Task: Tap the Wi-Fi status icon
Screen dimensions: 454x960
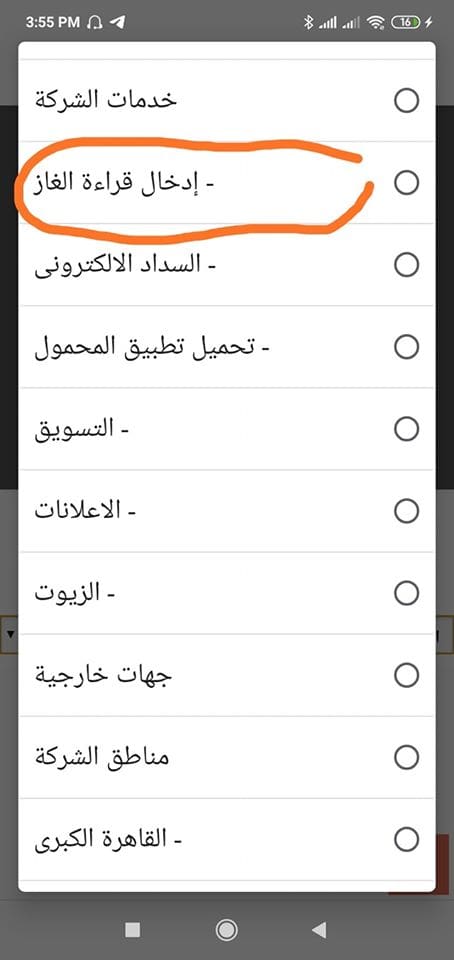Action: [x=375, y=23]
